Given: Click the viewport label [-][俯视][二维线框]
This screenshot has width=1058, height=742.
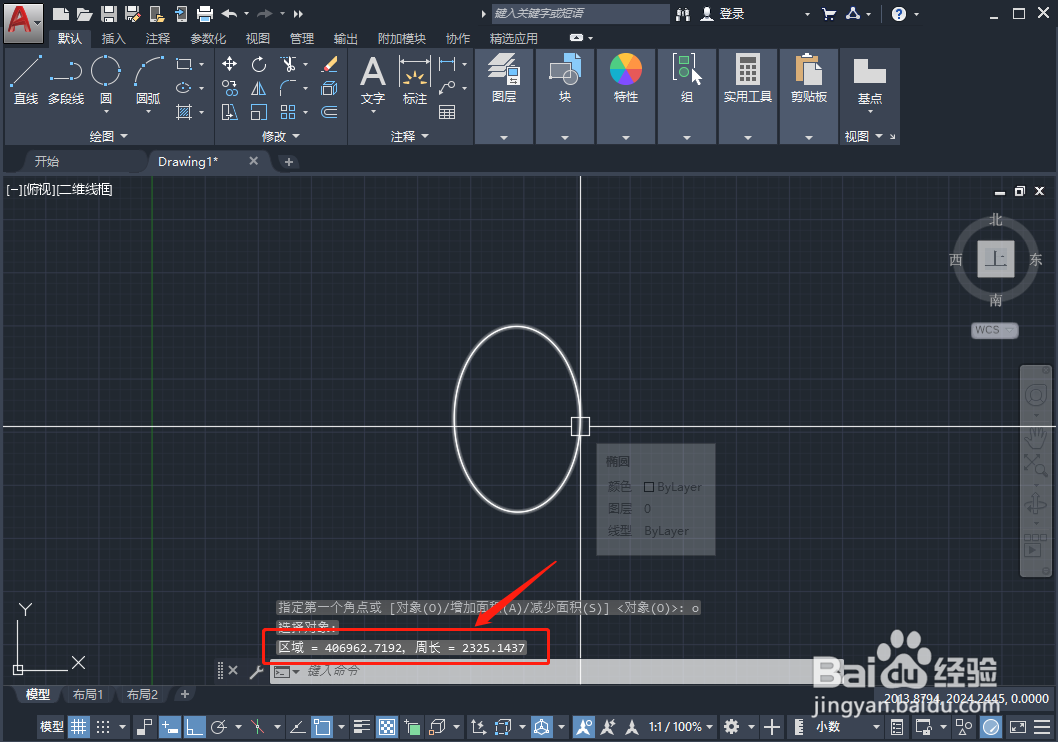Looking at the screenshot, I should 59,190.
